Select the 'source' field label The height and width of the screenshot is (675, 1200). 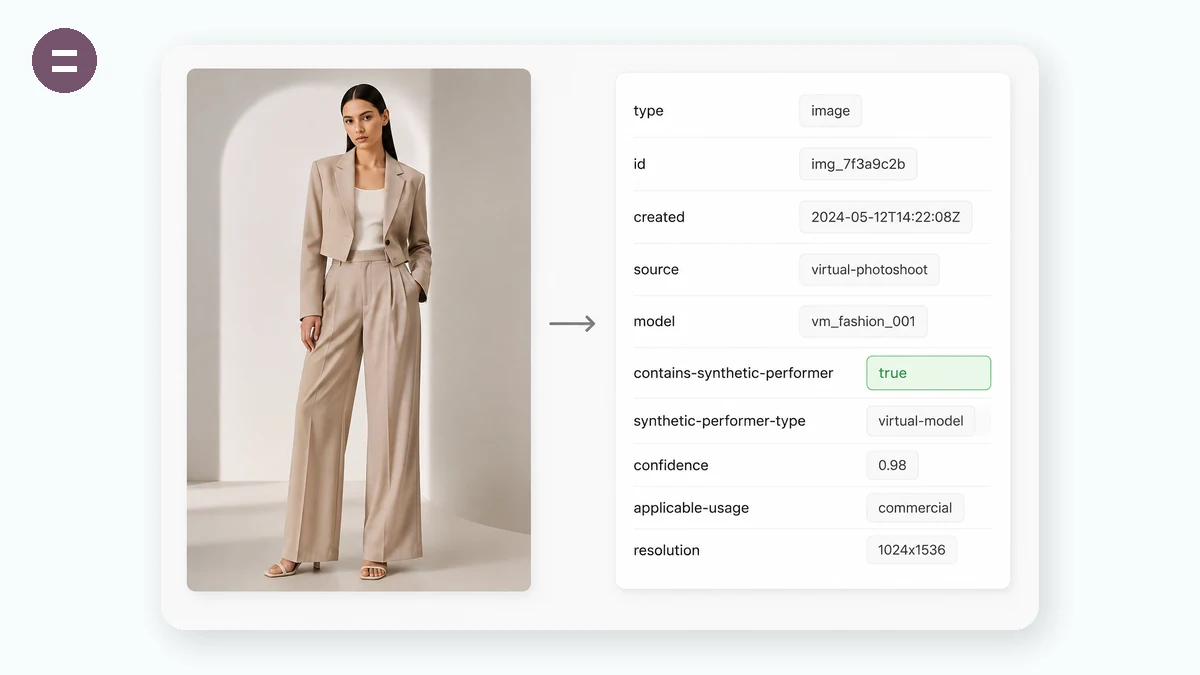coord(656,270)
